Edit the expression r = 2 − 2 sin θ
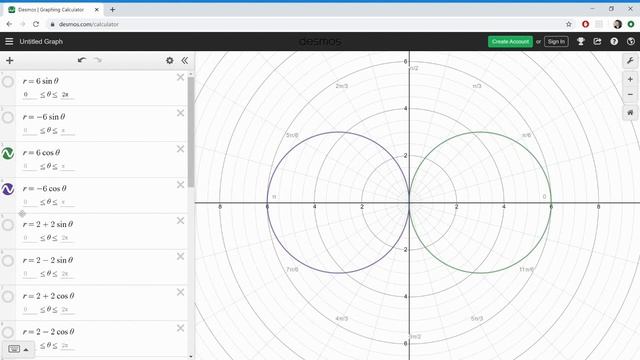The image size is (640, 360). (x=48, y=260)
